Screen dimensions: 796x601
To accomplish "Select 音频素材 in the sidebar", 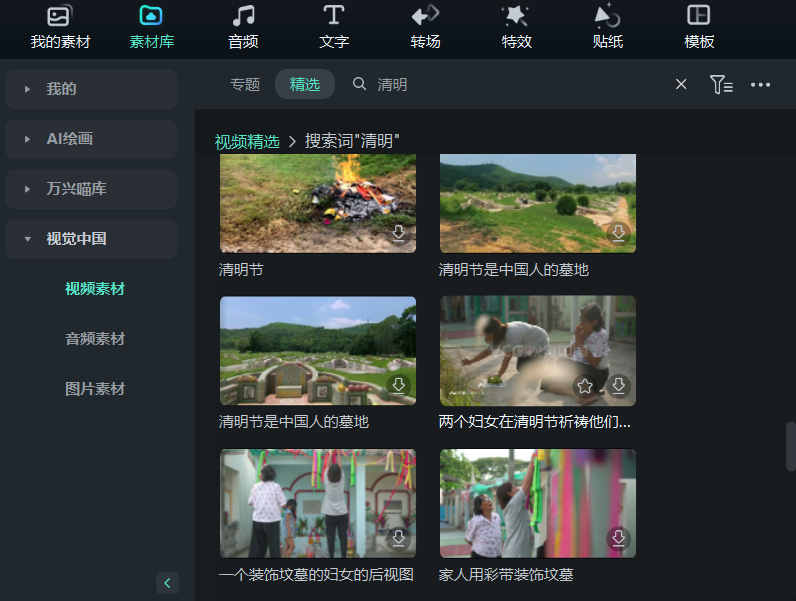I will coord(95,339).
